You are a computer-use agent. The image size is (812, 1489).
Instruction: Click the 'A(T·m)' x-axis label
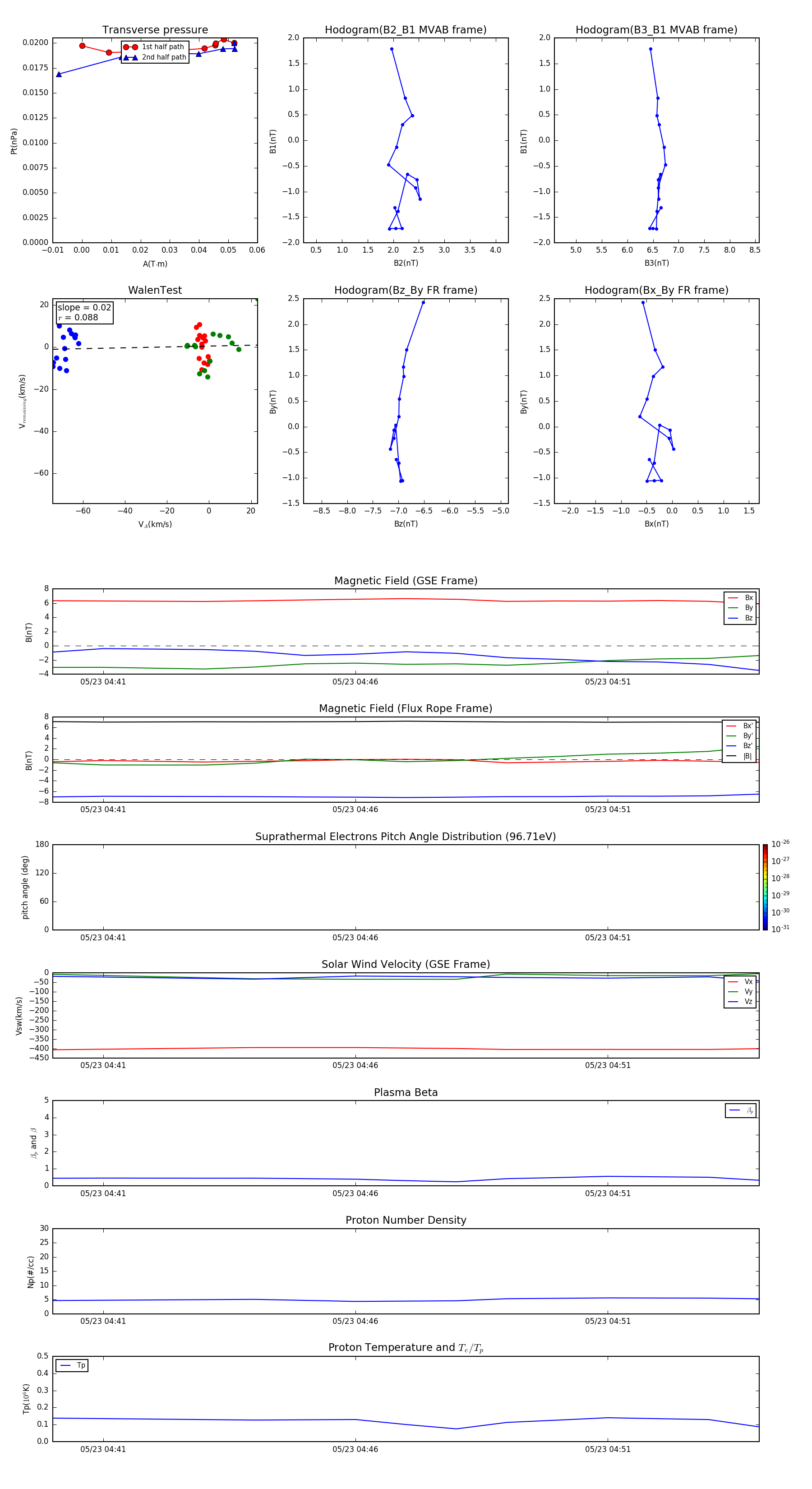pos(155,264)
